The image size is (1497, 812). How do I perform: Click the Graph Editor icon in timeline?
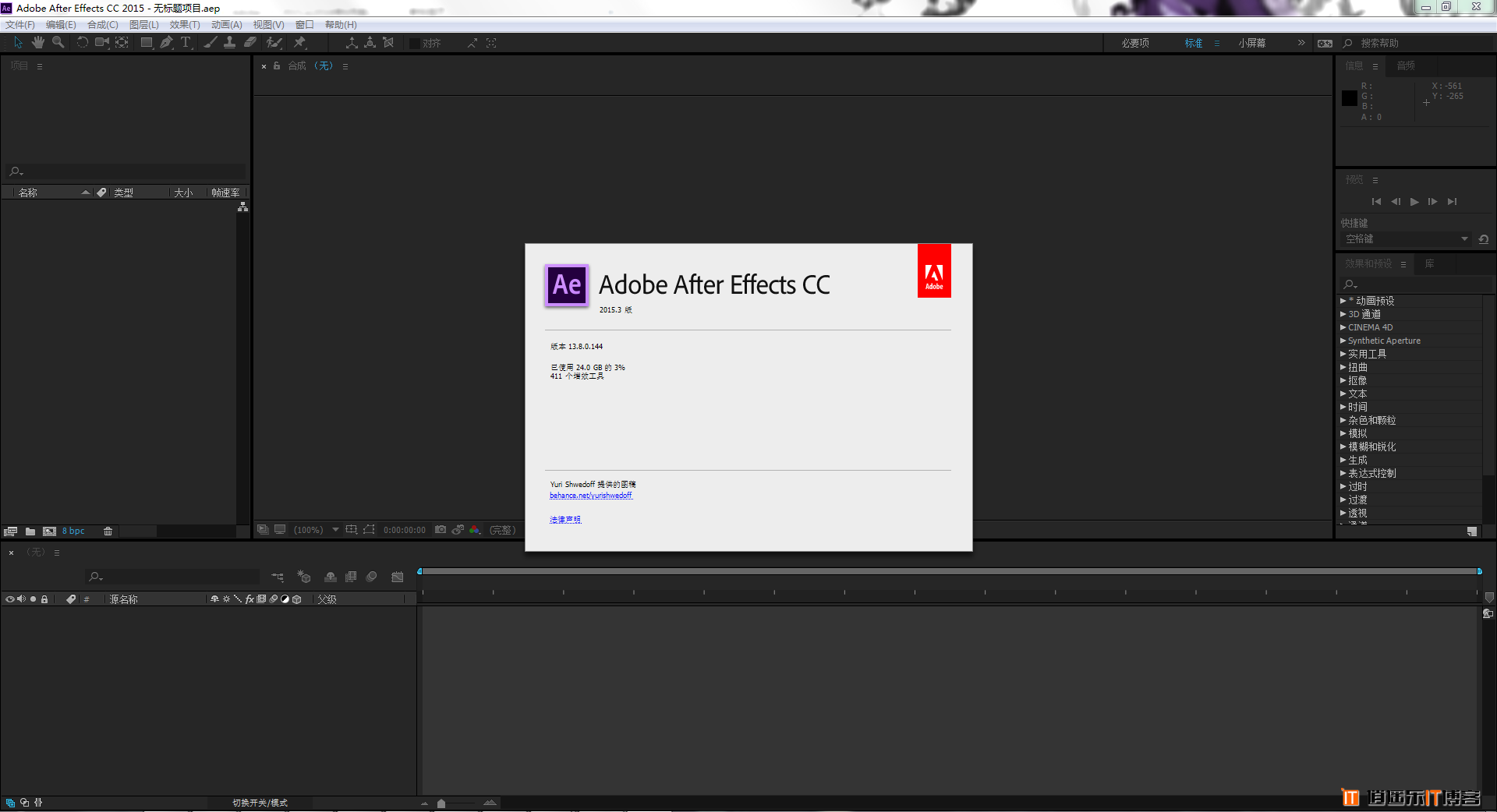coord(398,577)
